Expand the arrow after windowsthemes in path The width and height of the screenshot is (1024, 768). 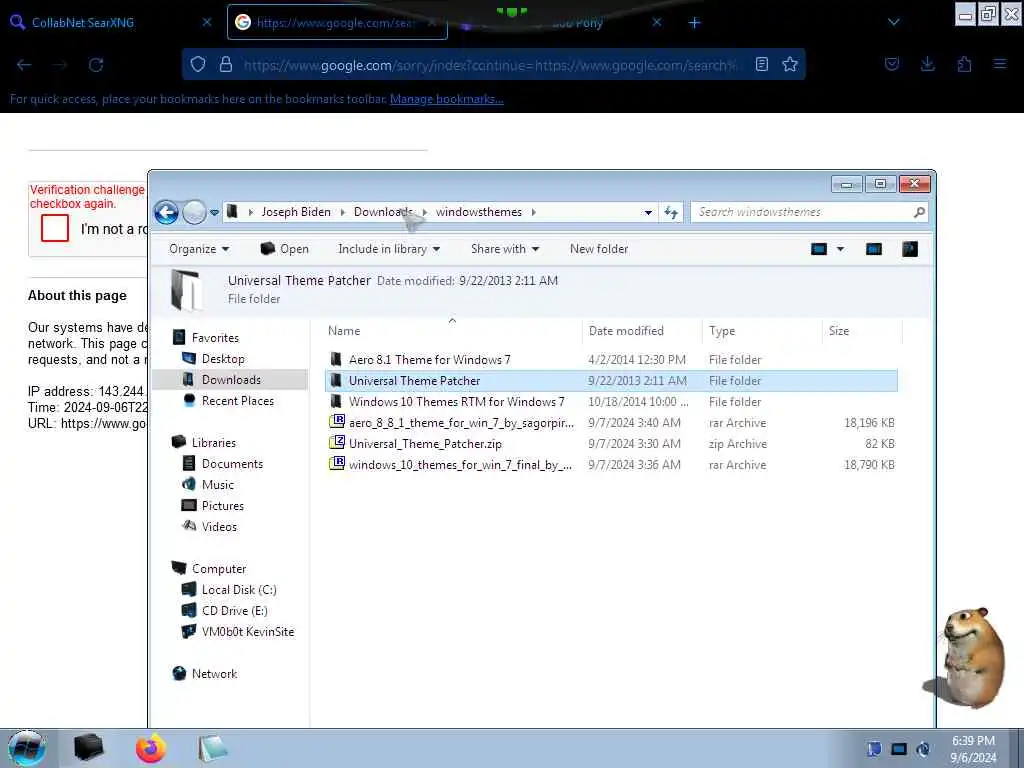pyautogui.click(x=534, y=212)
